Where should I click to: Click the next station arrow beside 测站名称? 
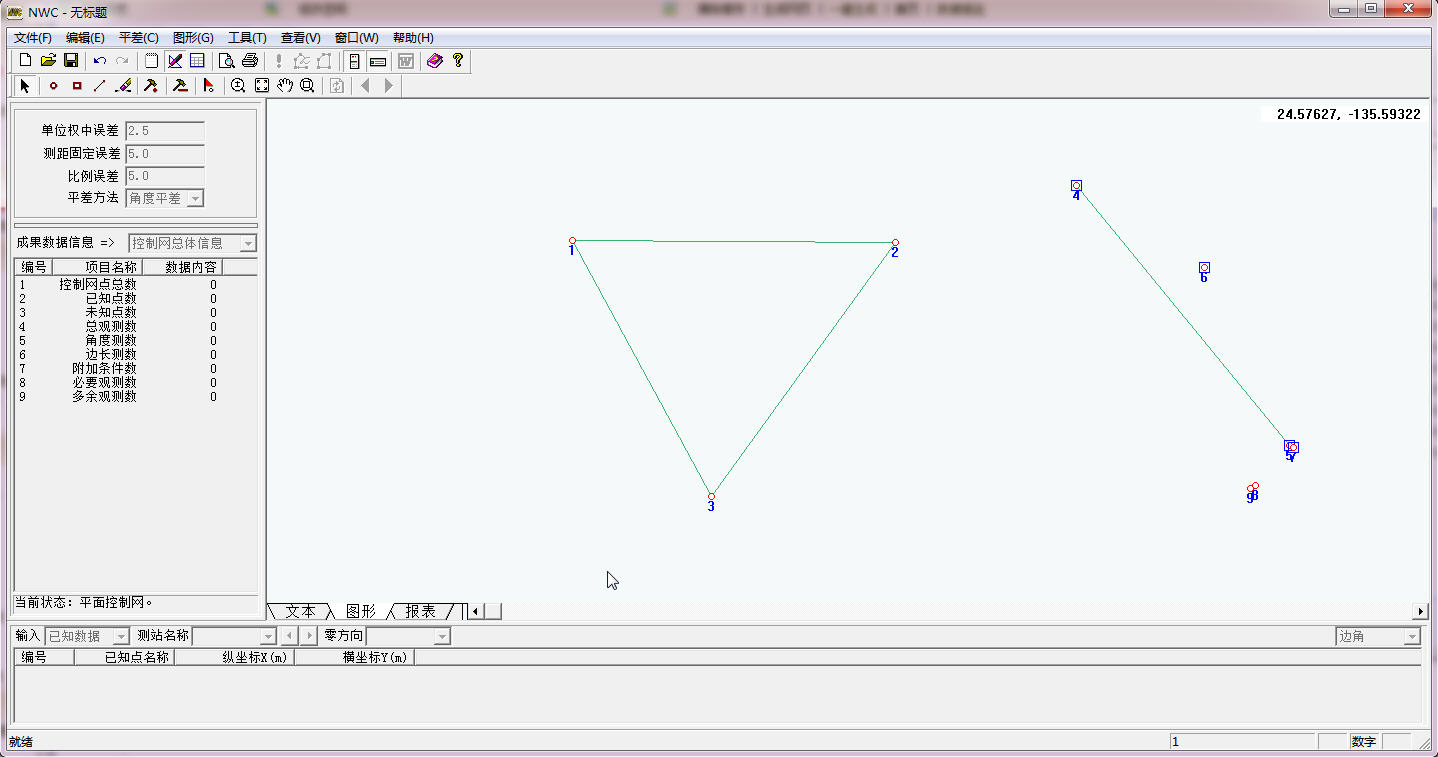tap(309, 636)
